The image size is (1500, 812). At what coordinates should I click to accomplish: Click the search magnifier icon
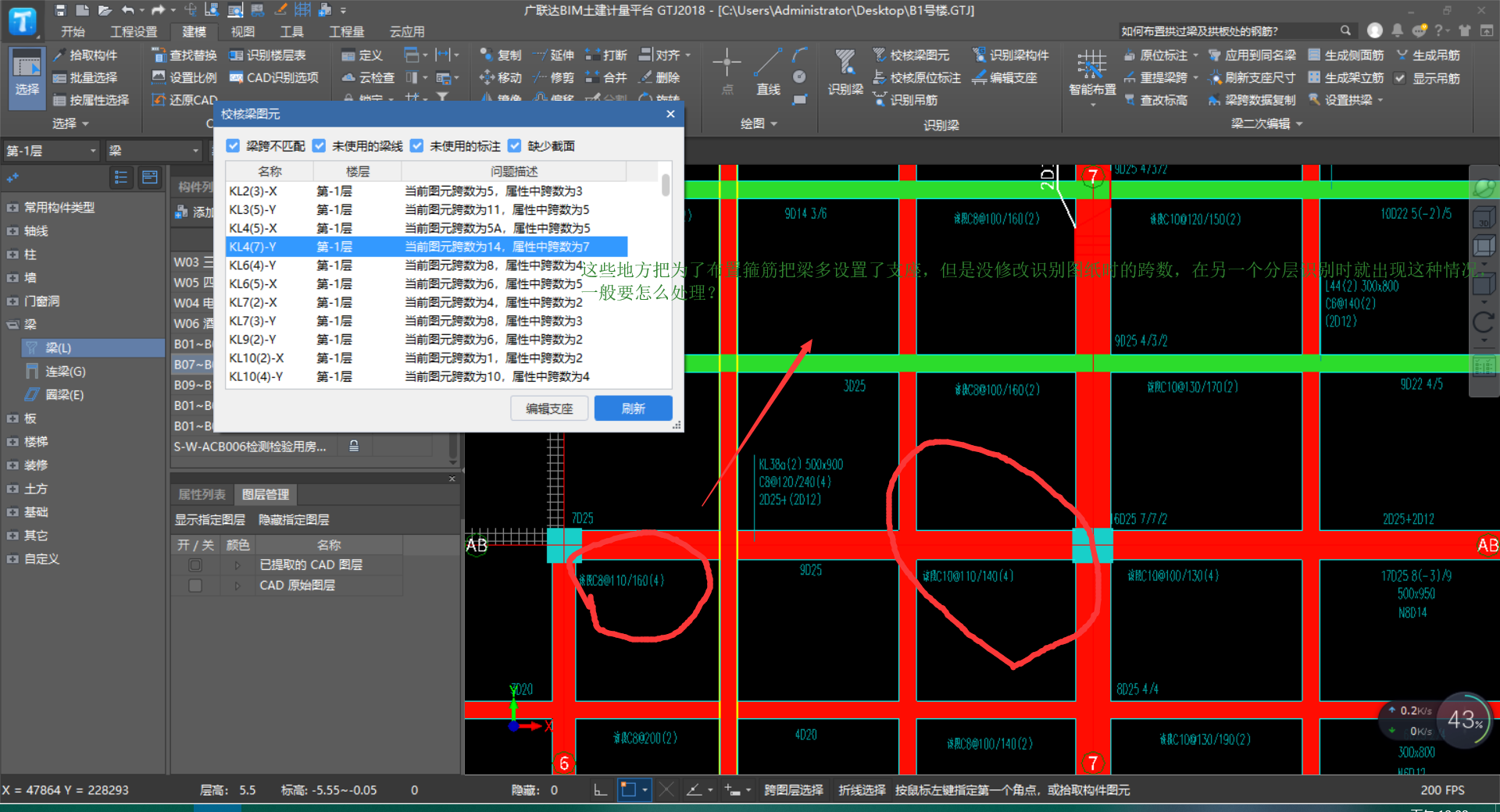coord(1345,30)
